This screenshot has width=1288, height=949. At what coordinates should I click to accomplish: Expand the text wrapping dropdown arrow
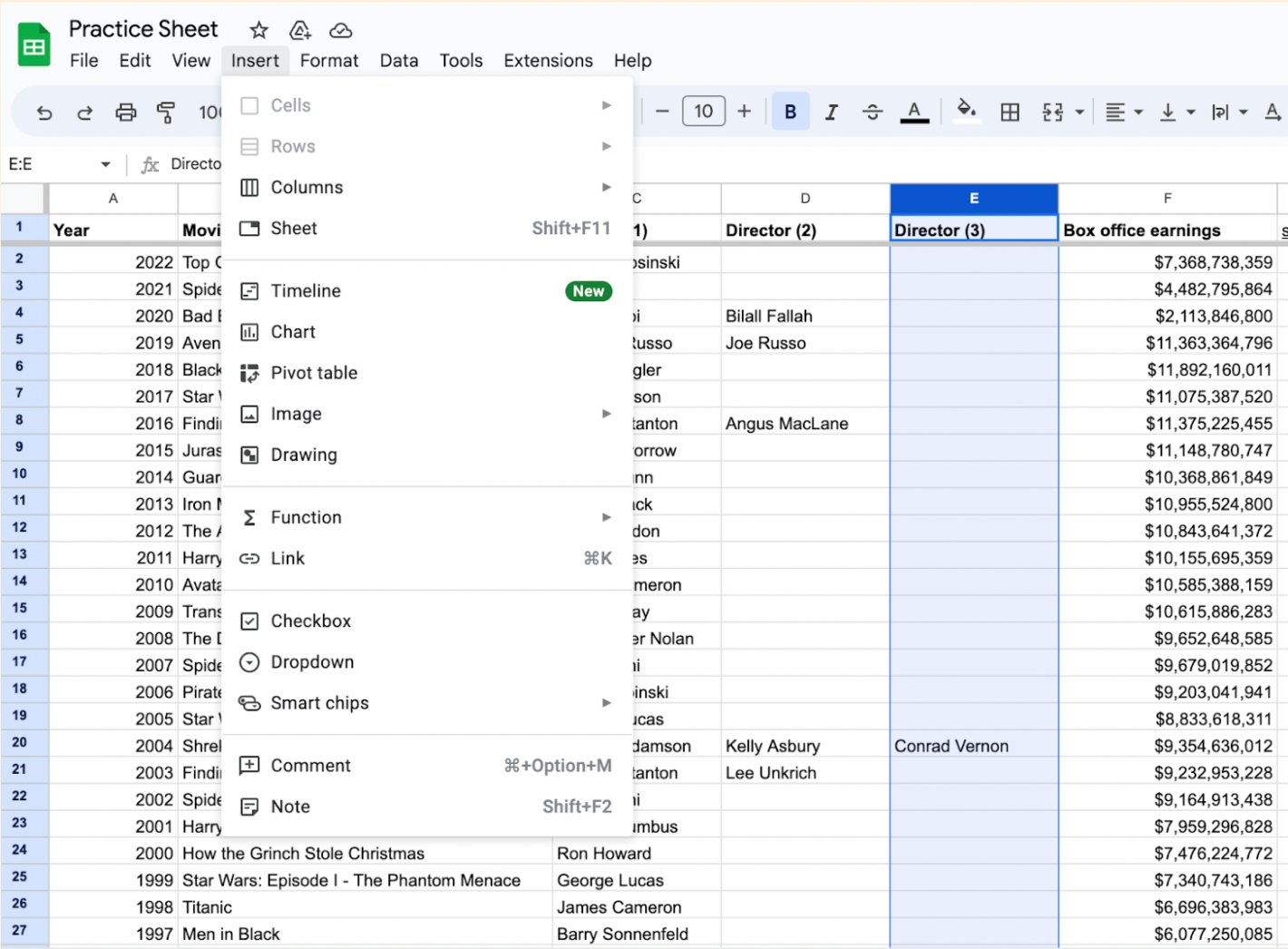tap(1244, 113)
